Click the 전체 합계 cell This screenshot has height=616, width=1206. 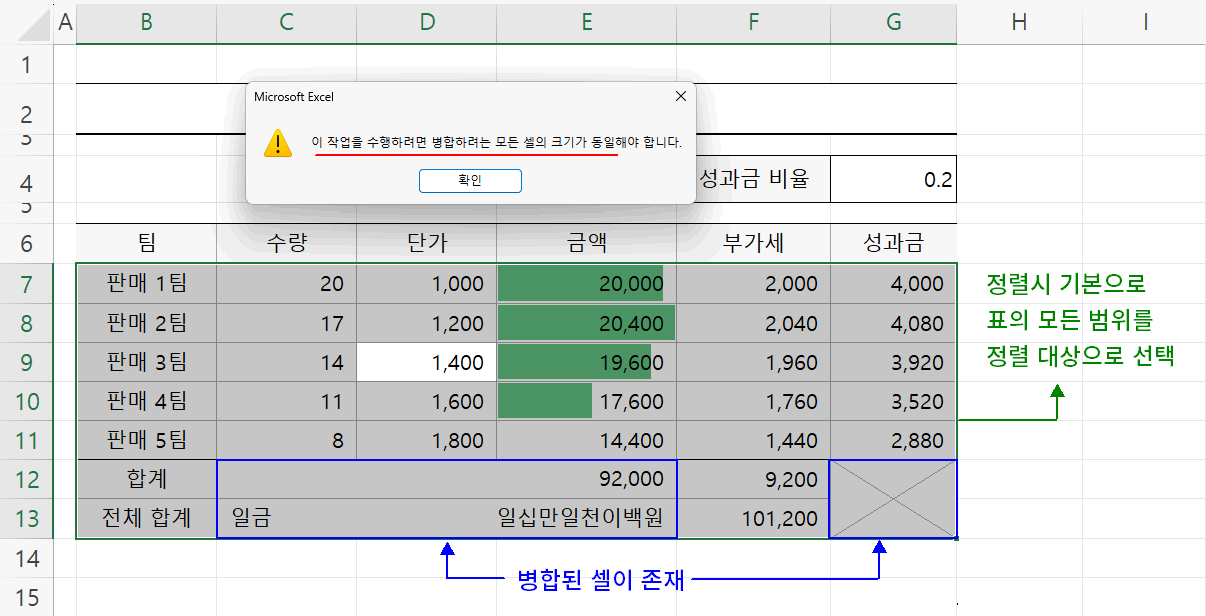click(146, 519)
